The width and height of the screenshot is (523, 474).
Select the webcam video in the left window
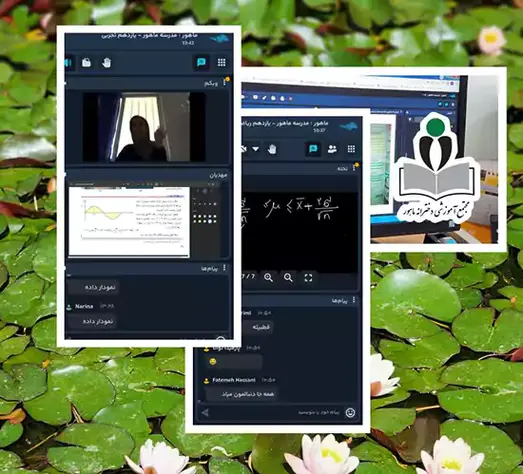pyautogui.click(x=144, y=127)
